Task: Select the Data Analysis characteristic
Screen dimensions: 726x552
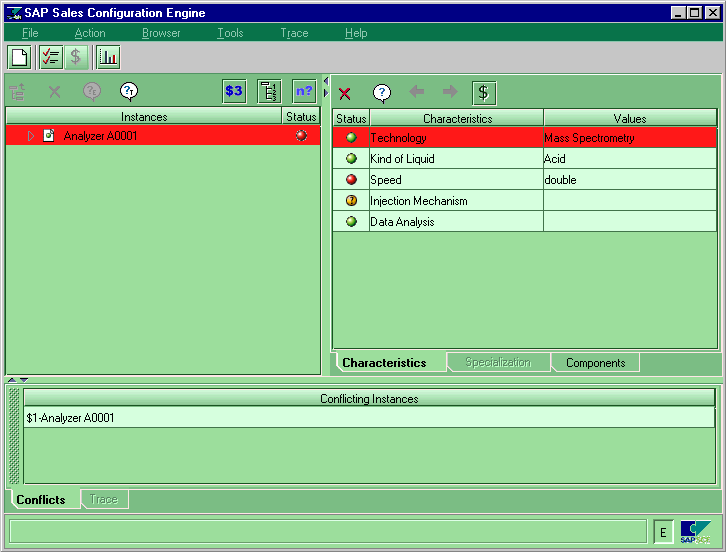Action: tap(456, 221)
